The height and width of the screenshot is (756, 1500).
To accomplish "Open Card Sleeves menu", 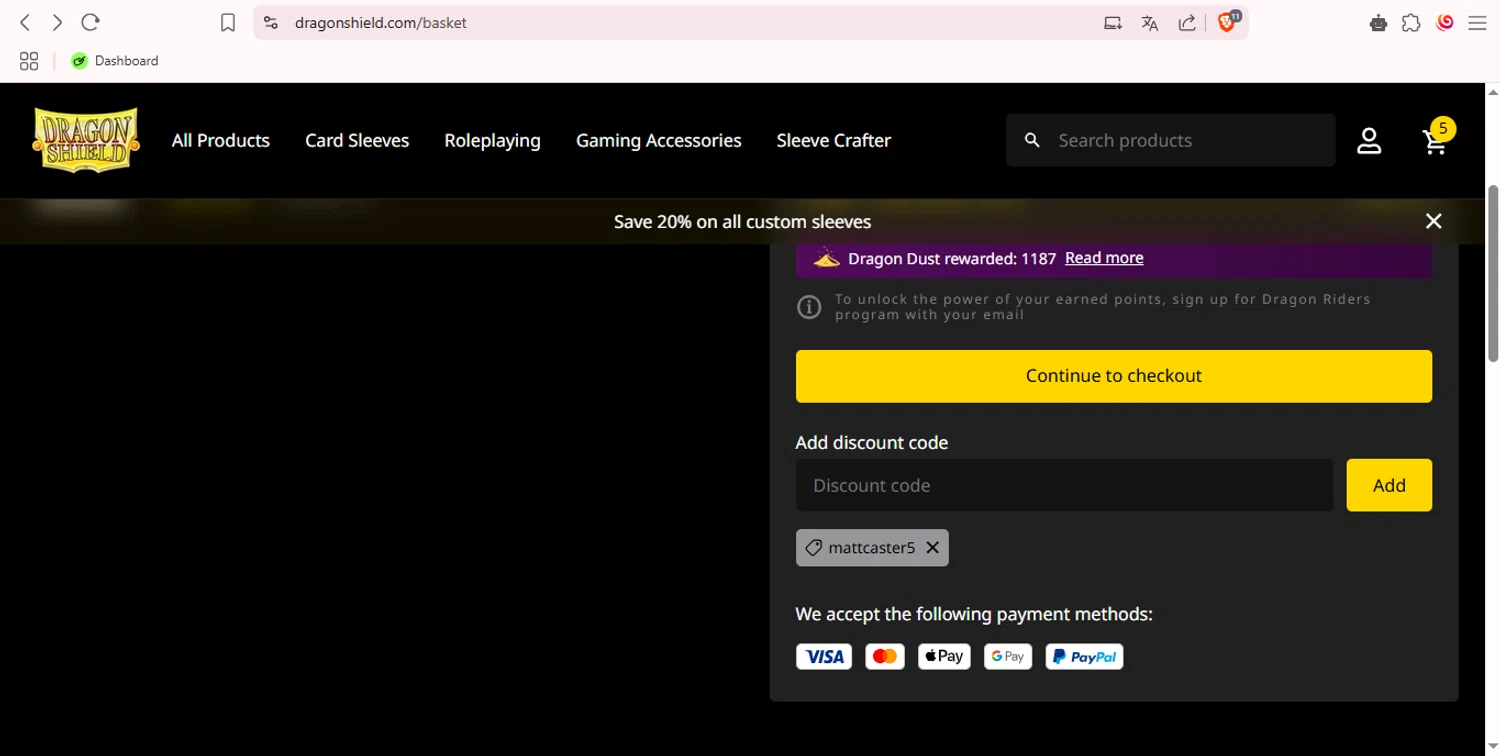I will pyautogui.click(x=357, y=140).
